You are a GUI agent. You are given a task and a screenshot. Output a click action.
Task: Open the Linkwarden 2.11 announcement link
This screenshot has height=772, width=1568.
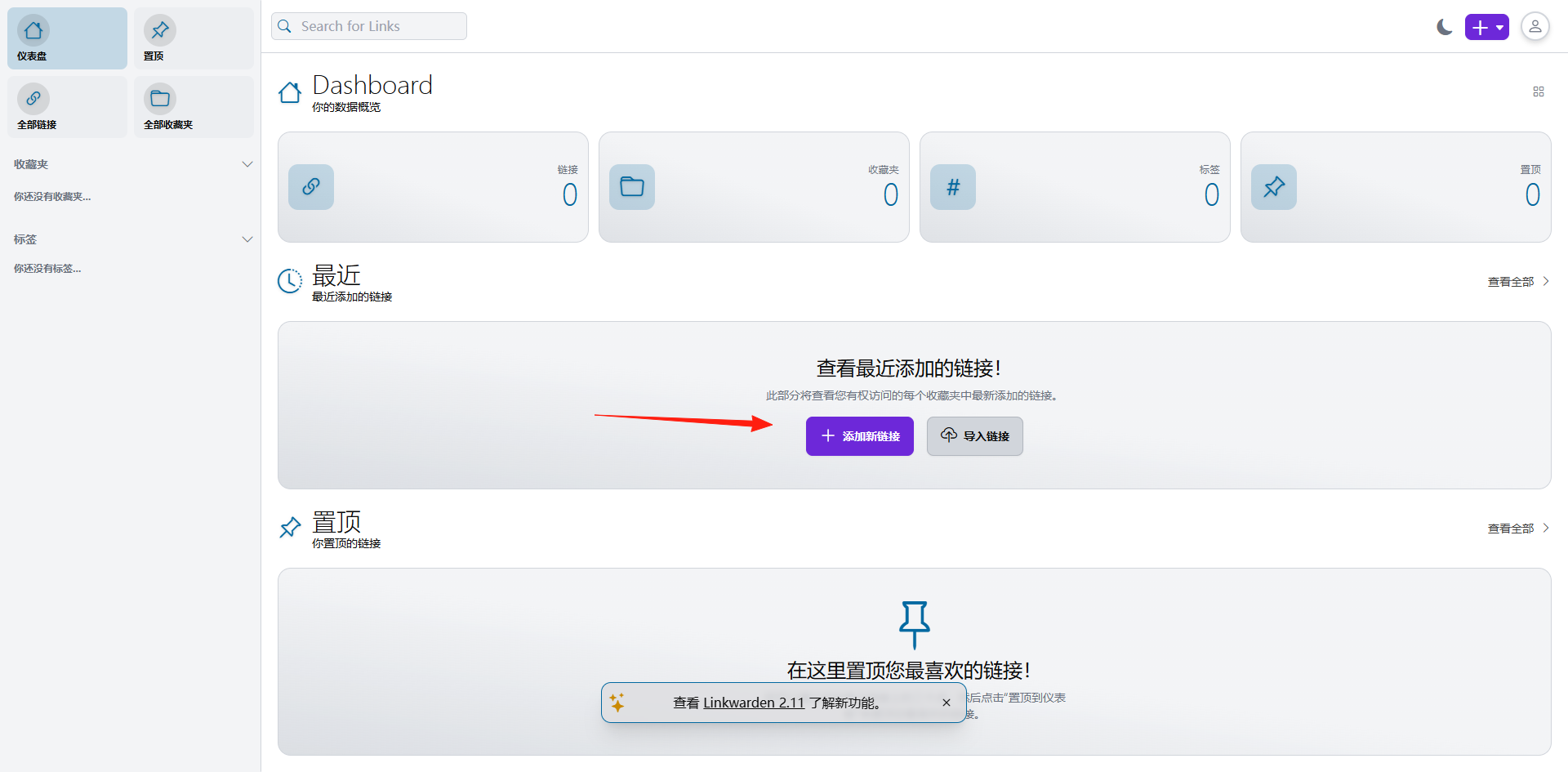754,703
